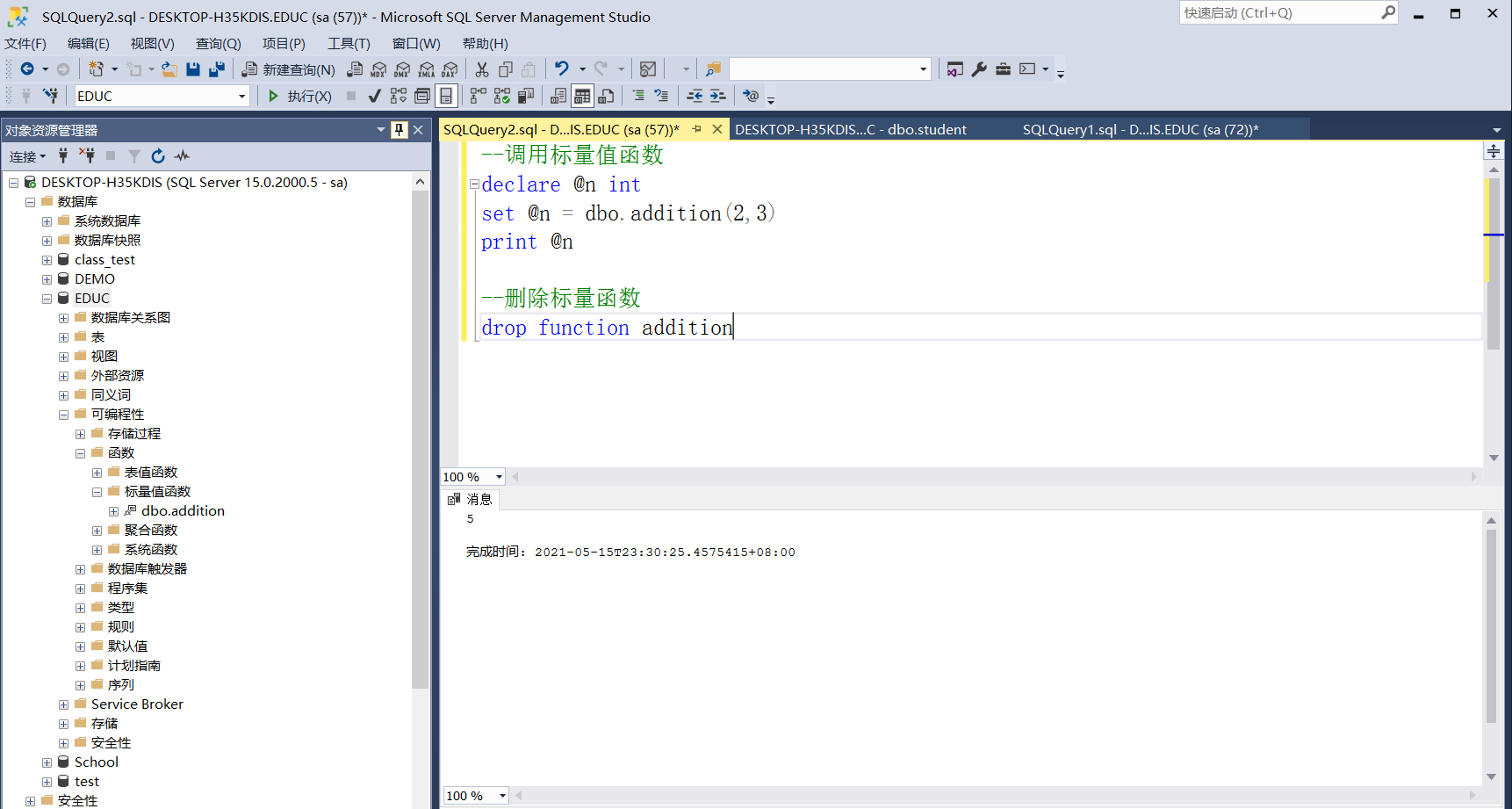Switch output to Results to Text
This screenshot has height=809, width=1512.
pyautogui.click(x=558, y=96)
